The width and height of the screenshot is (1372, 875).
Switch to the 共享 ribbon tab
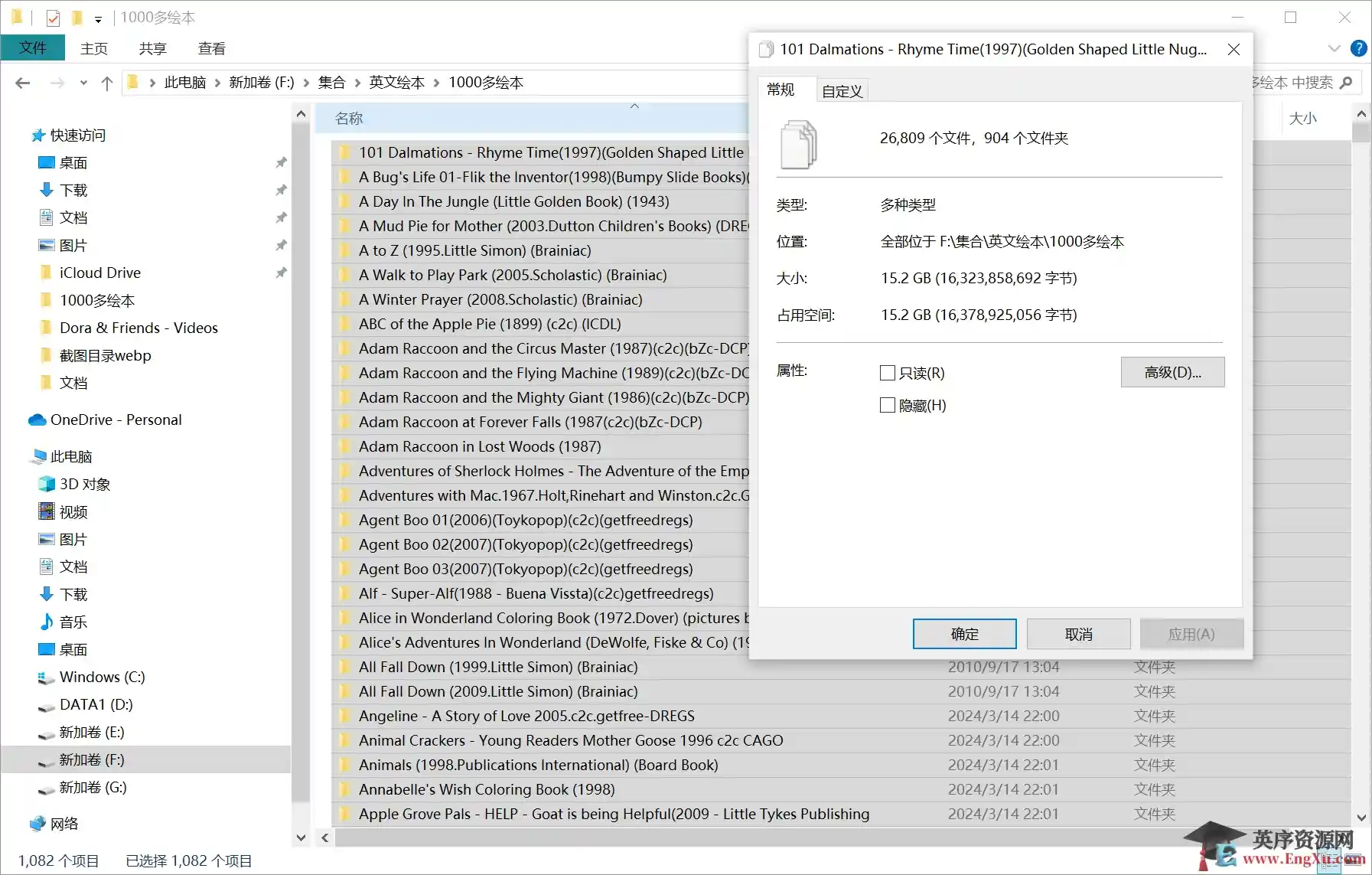coord(153,48)
